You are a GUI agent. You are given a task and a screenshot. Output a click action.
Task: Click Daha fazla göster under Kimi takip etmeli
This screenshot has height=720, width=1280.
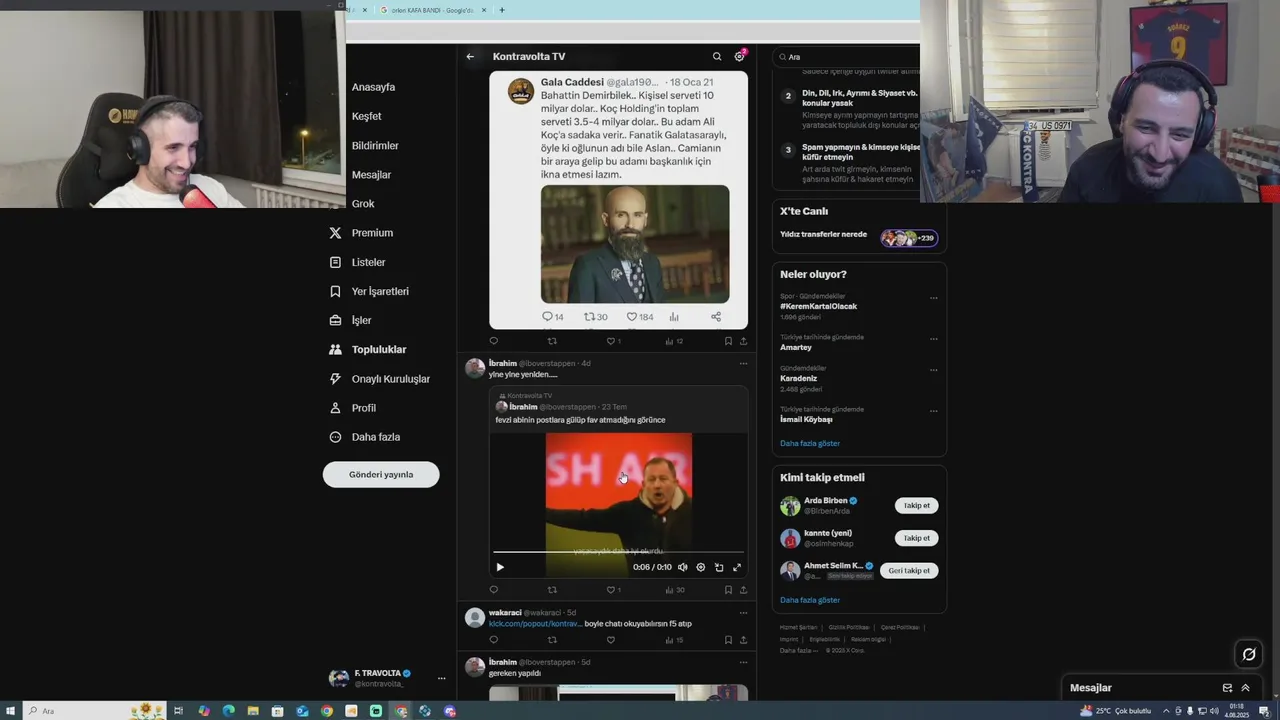point(810,600)
